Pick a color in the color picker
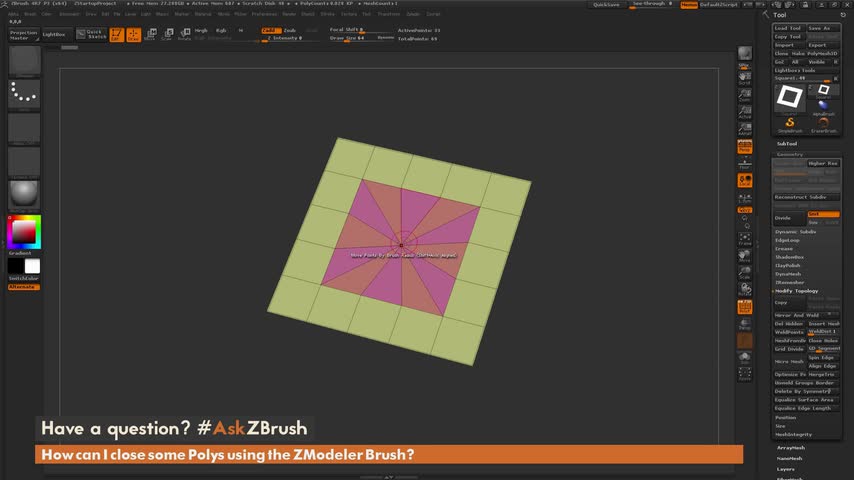Image resolution: width=854 pixels, height=480 pixels. point(25,232)
